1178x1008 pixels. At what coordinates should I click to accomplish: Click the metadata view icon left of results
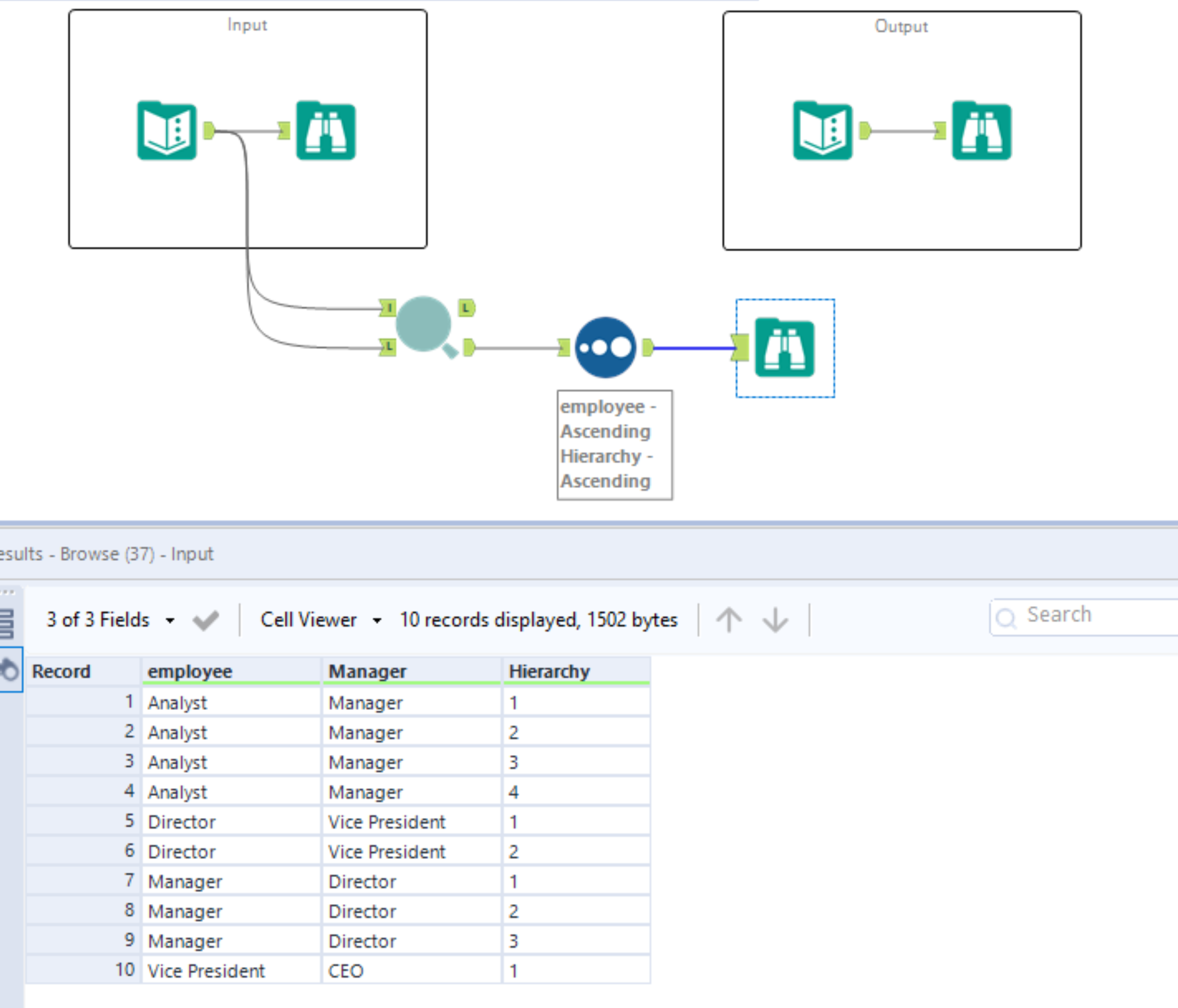click(x=6, y=623)
